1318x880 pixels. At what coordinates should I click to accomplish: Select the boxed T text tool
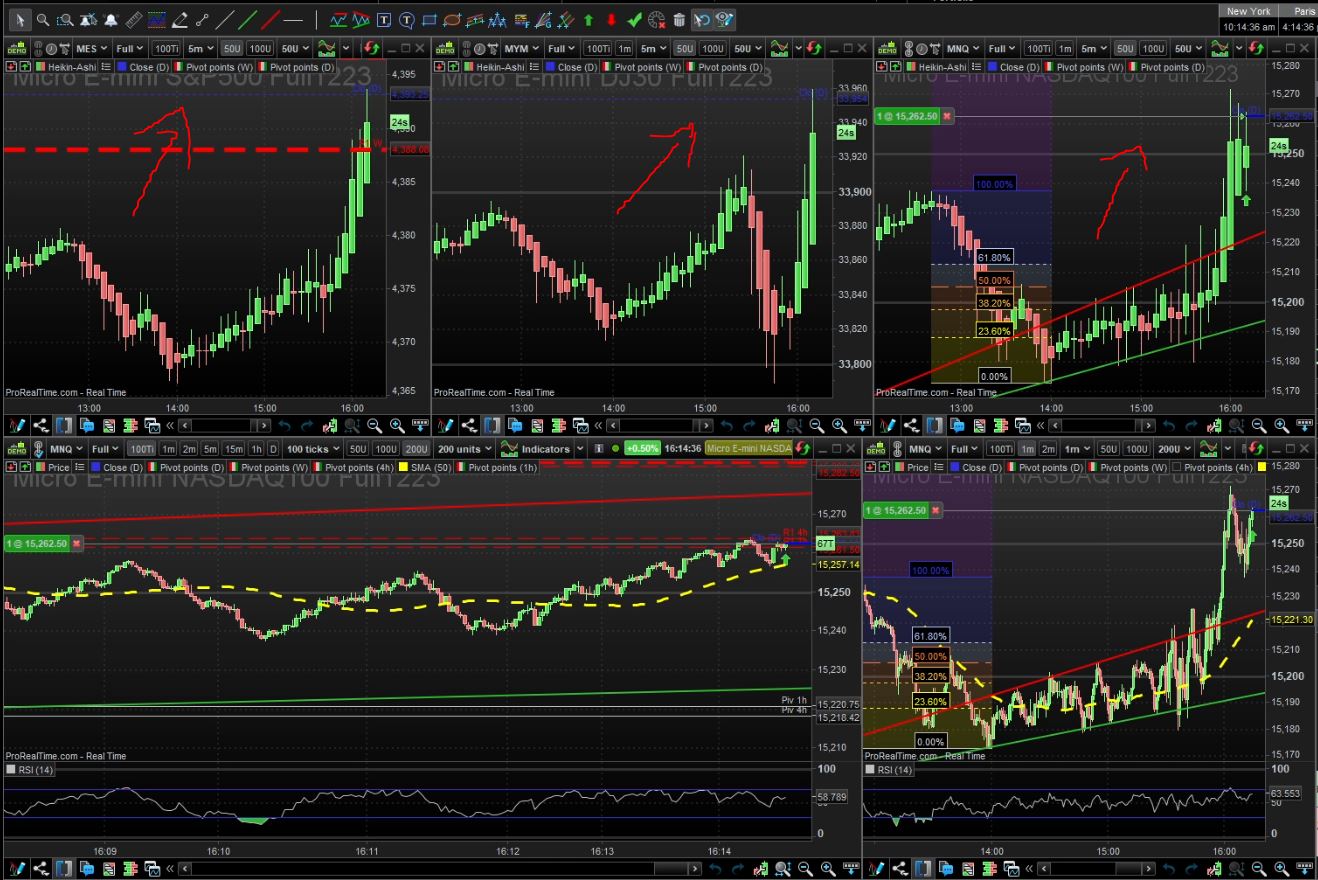click(x=383, y=19)
